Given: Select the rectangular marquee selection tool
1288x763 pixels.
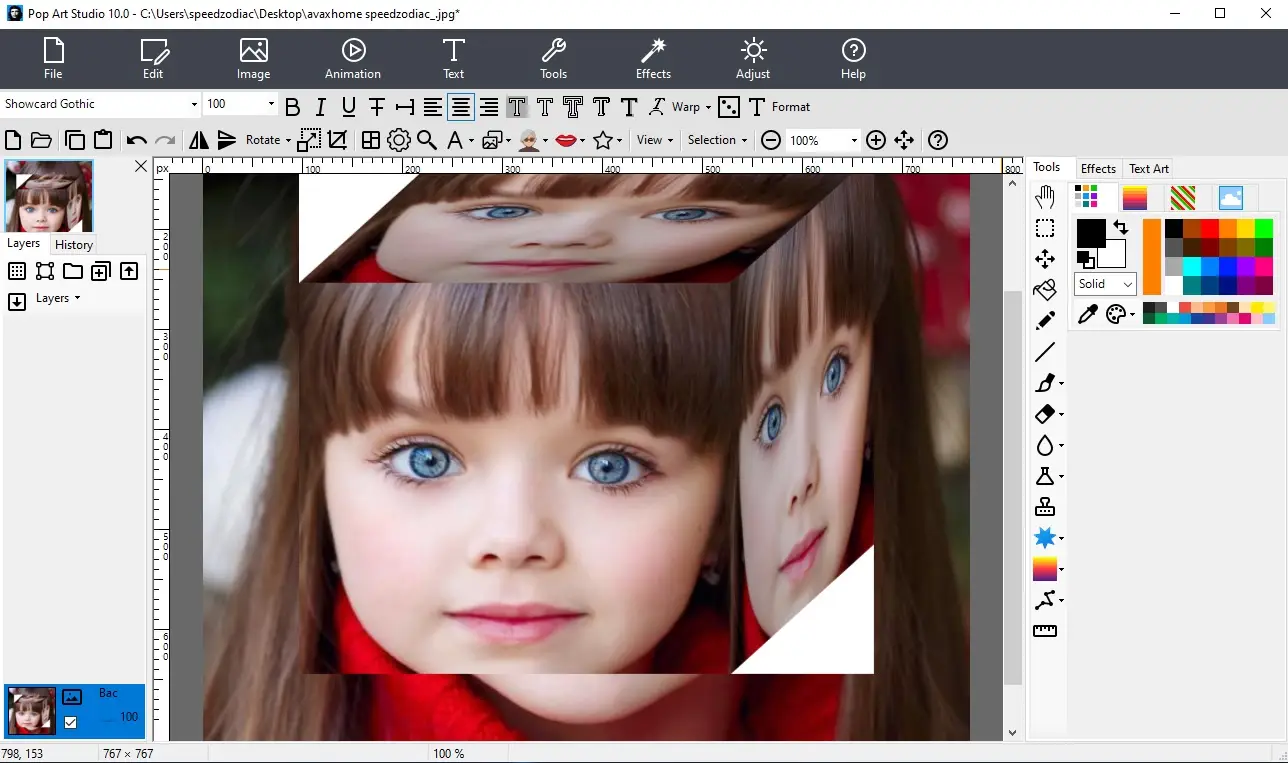Looking at the screenshot, I should (1045, 229).
